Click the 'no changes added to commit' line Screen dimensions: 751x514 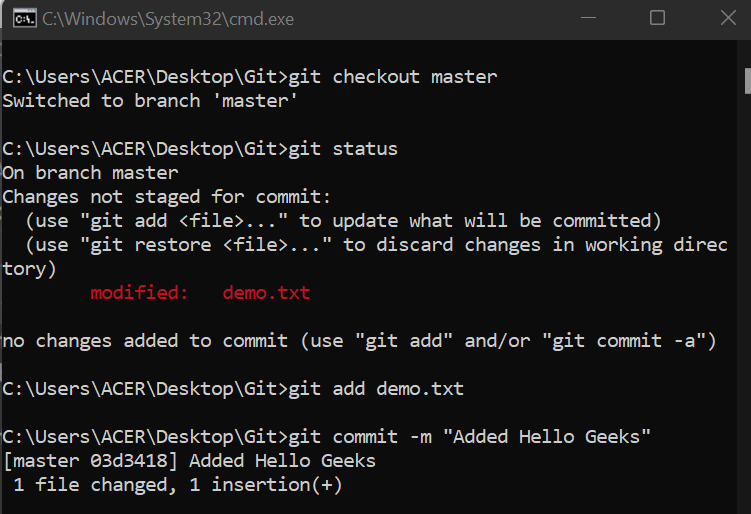359,341
